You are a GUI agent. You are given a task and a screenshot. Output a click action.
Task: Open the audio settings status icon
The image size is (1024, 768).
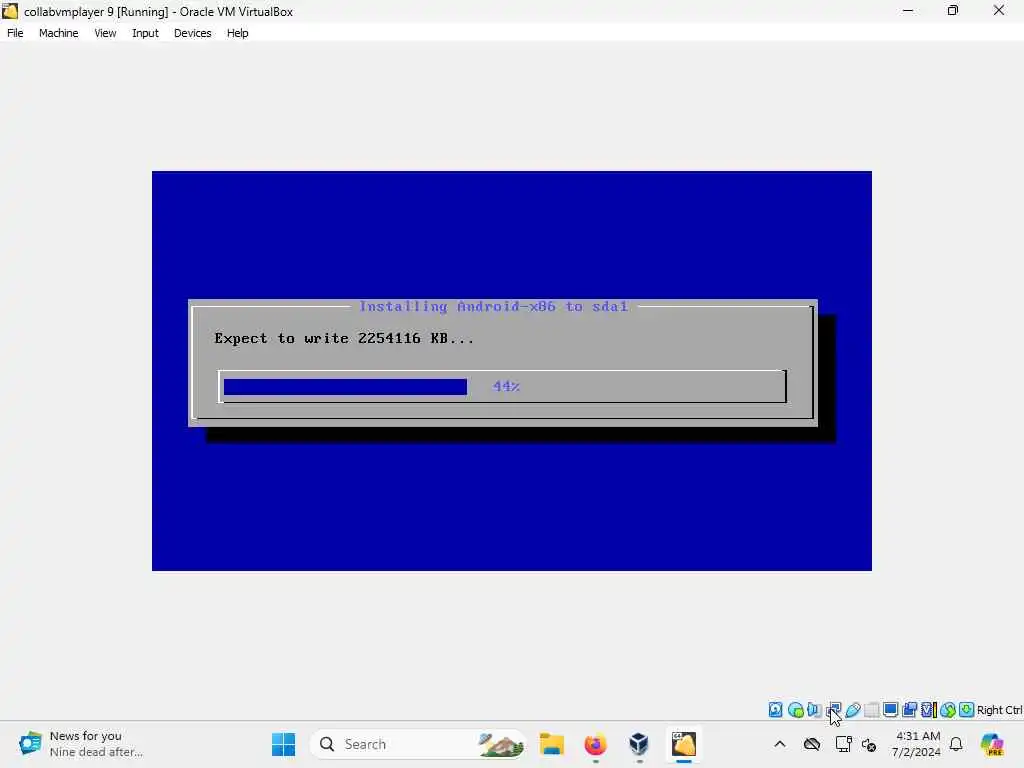tap(814, 710)
